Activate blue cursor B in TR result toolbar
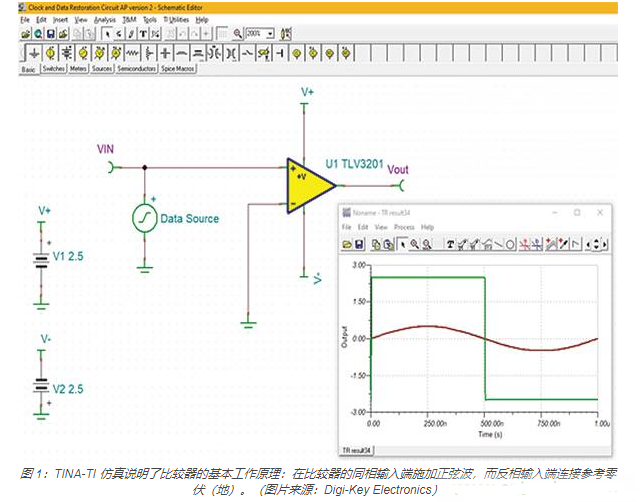641x502 pixels. click(x=537, y=244)
